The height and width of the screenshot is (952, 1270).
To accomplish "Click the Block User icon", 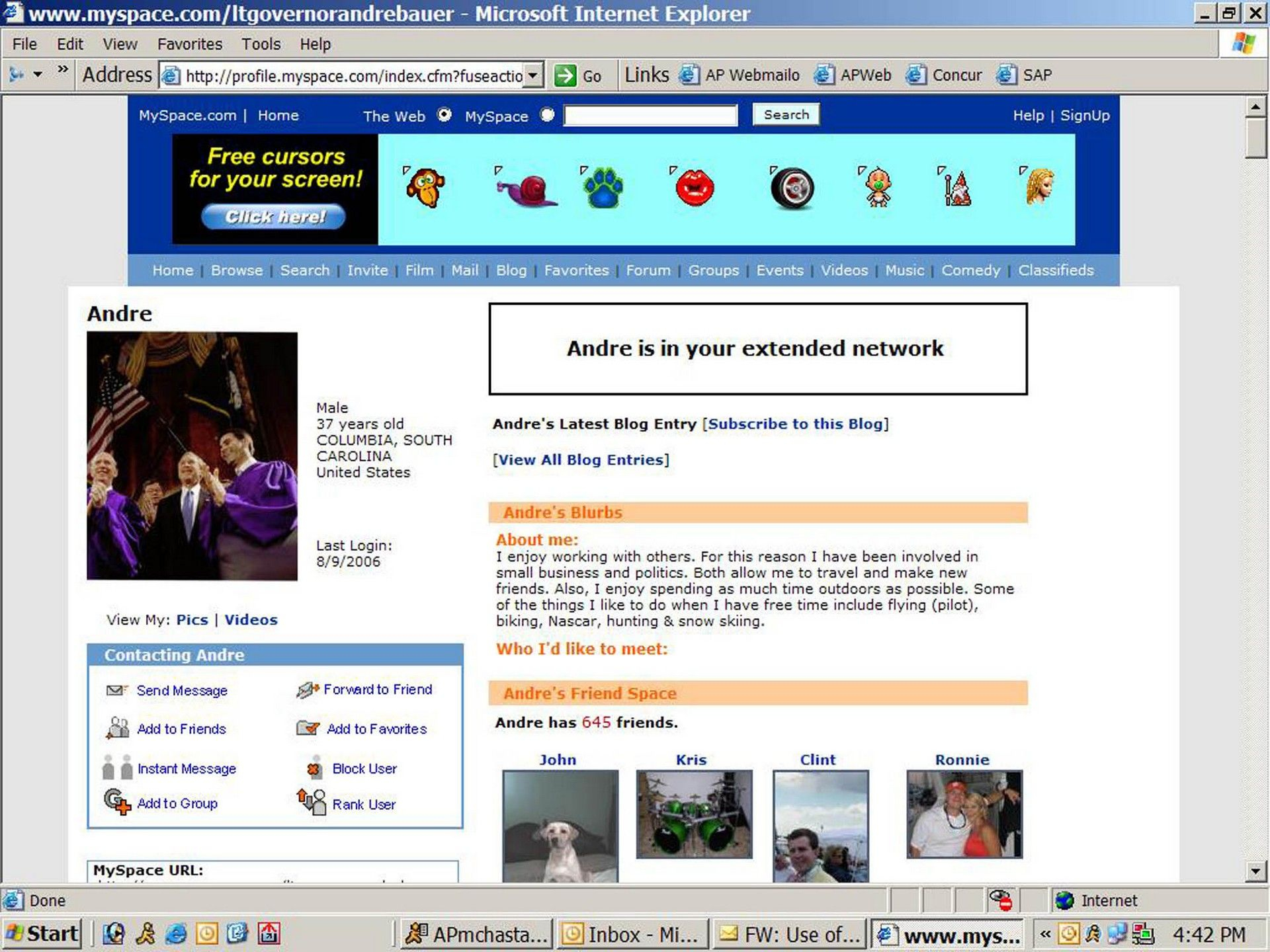I will (314, 768).
